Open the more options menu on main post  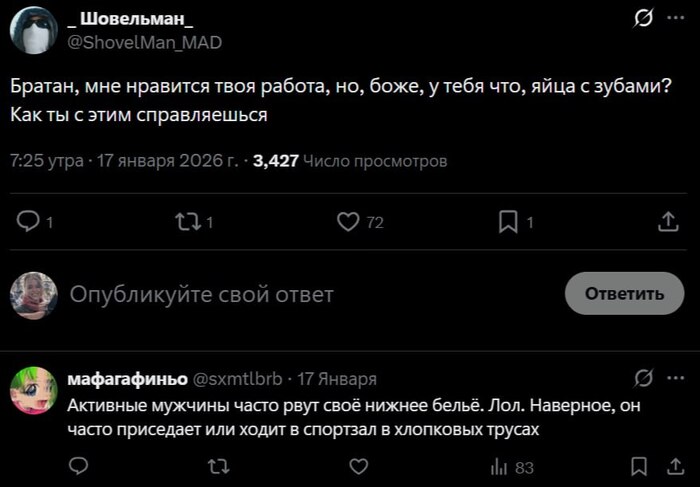pos(678,19)
